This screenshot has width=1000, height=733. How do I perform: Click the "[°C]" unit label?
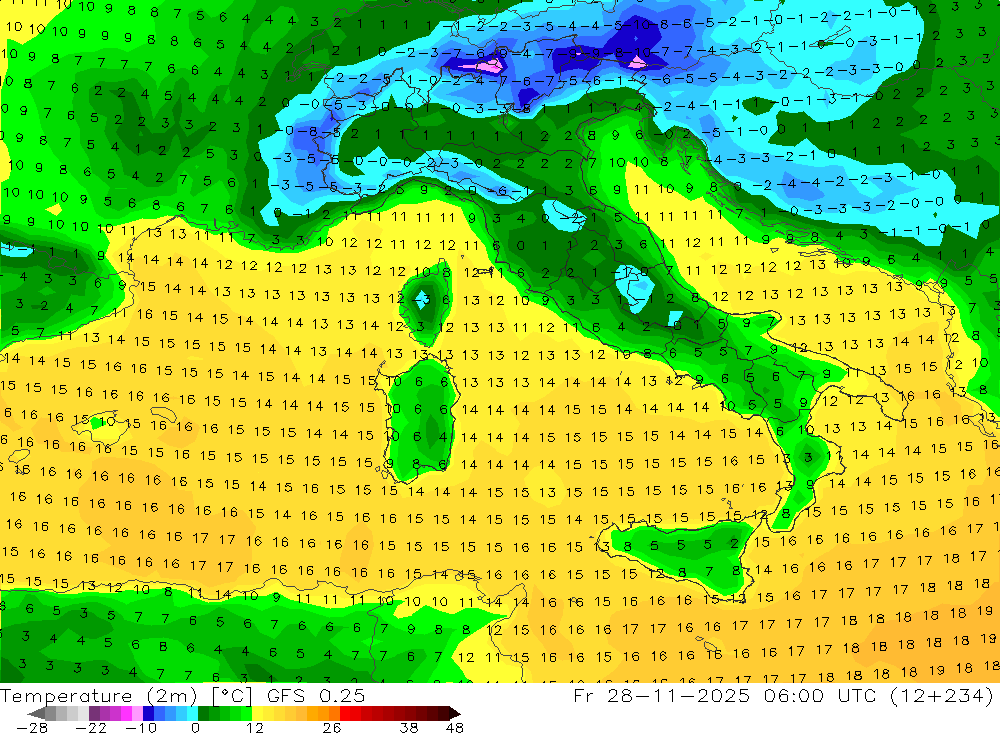click(x=232, y=696)
